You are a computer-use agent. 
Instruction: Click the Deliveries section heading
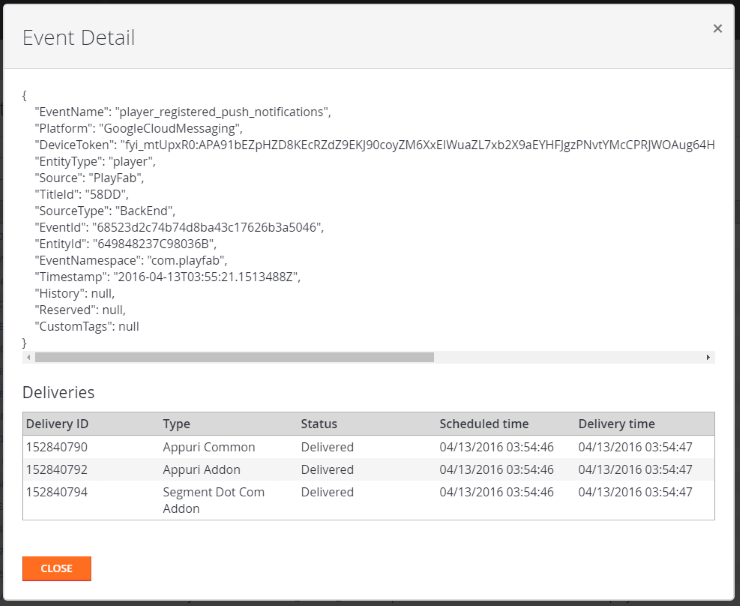(x=59, y=392)
